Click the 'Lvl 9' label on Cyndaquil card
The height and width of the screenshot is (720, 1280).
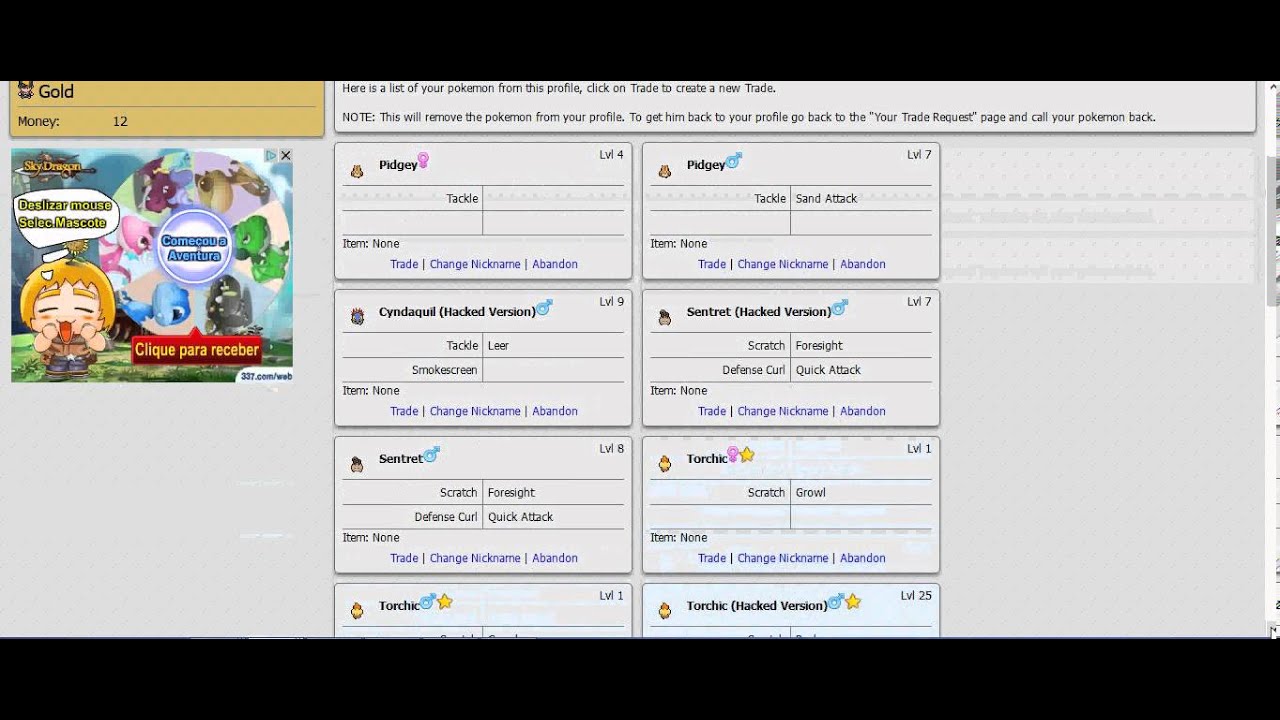[611, 302]
